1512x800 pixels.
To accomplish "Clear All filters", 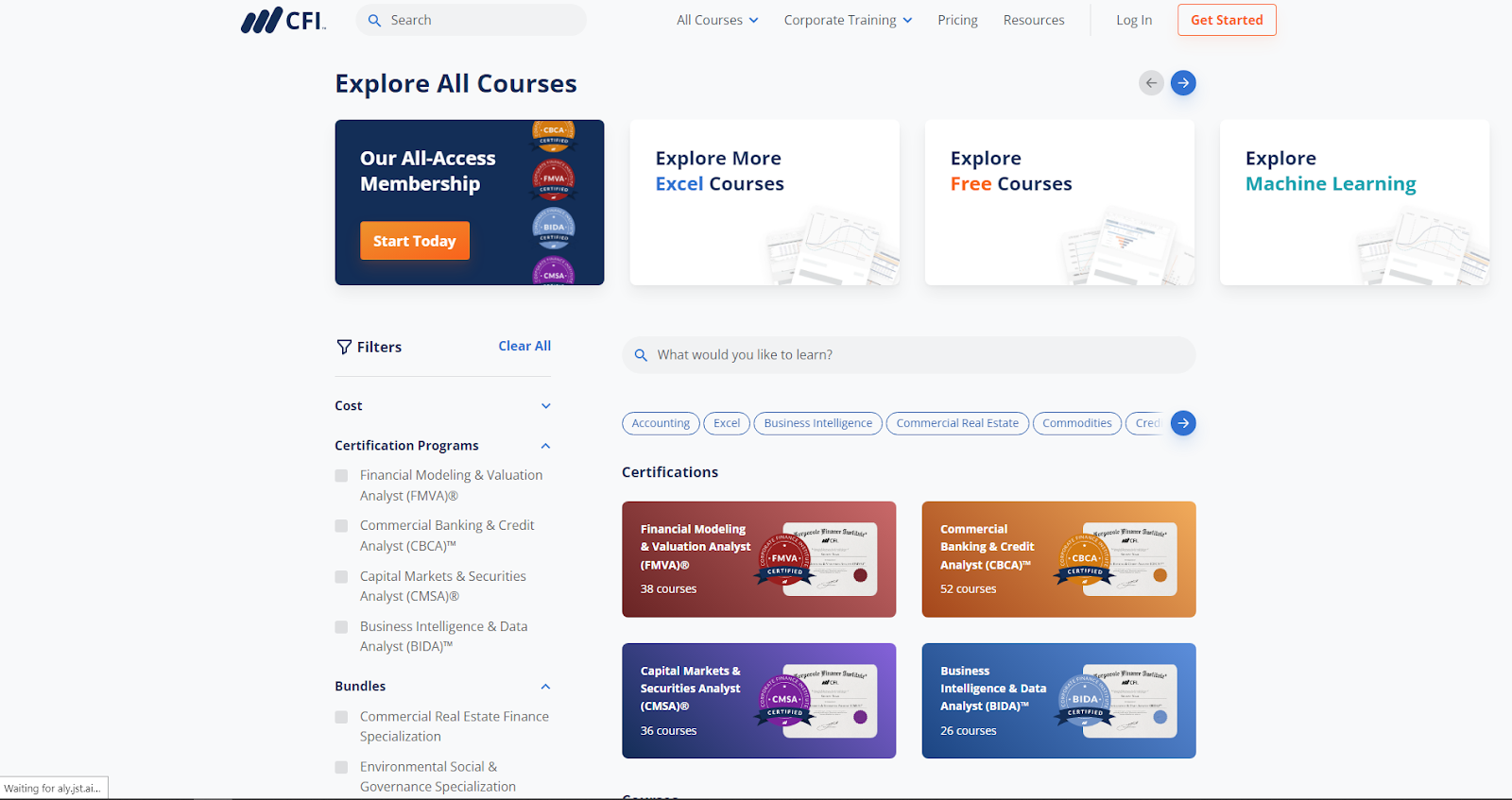I will [x=524, y=346].
